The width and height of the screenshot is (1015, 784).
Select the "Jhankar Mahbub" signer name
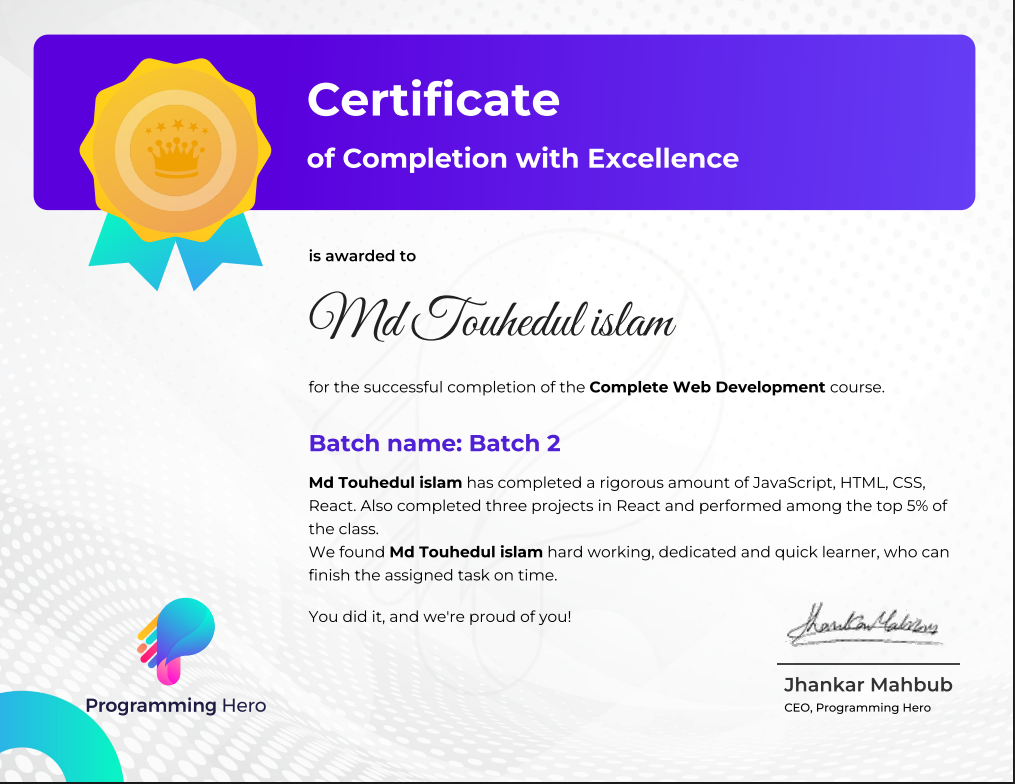pos(868,685)
